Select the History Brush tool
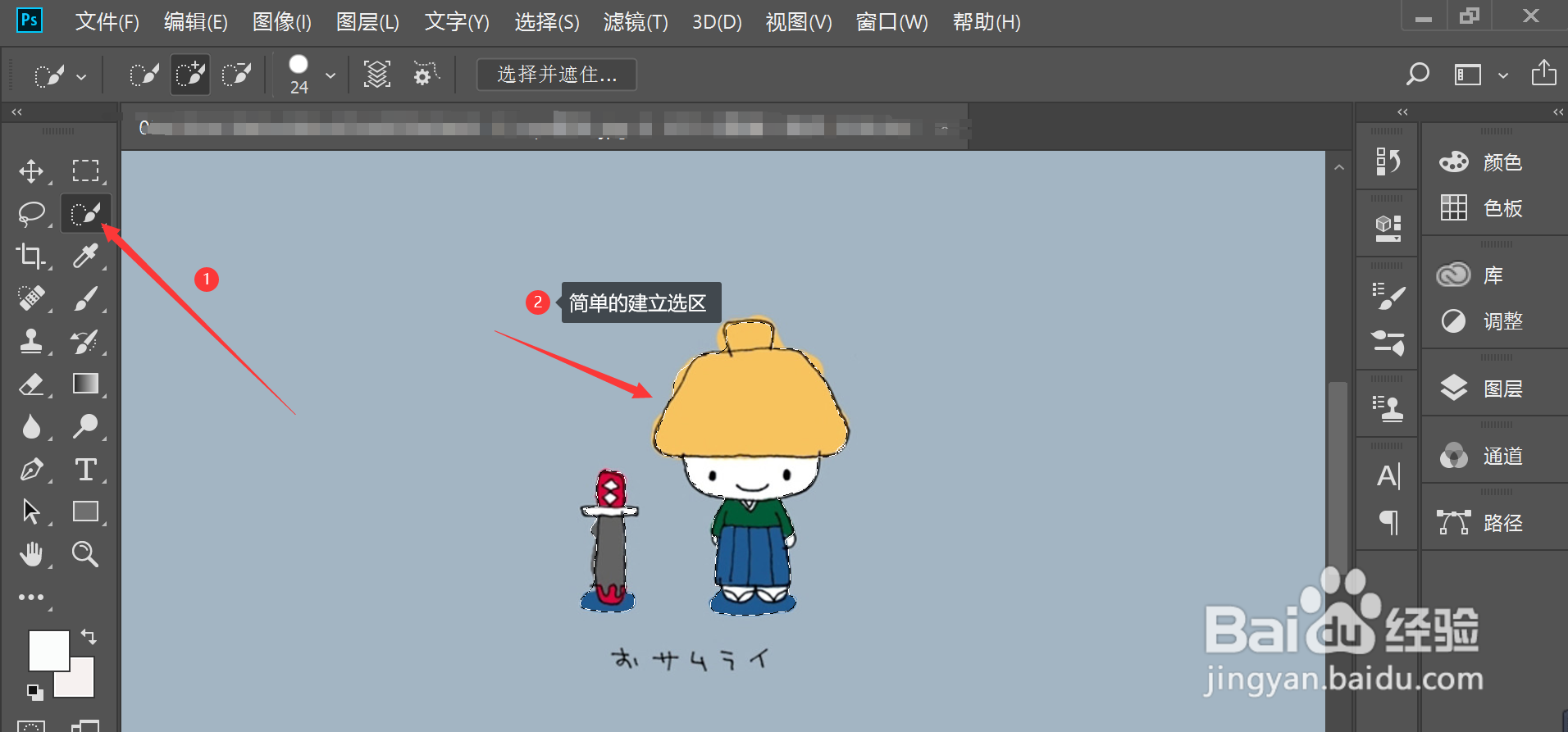 click(85, 341)
